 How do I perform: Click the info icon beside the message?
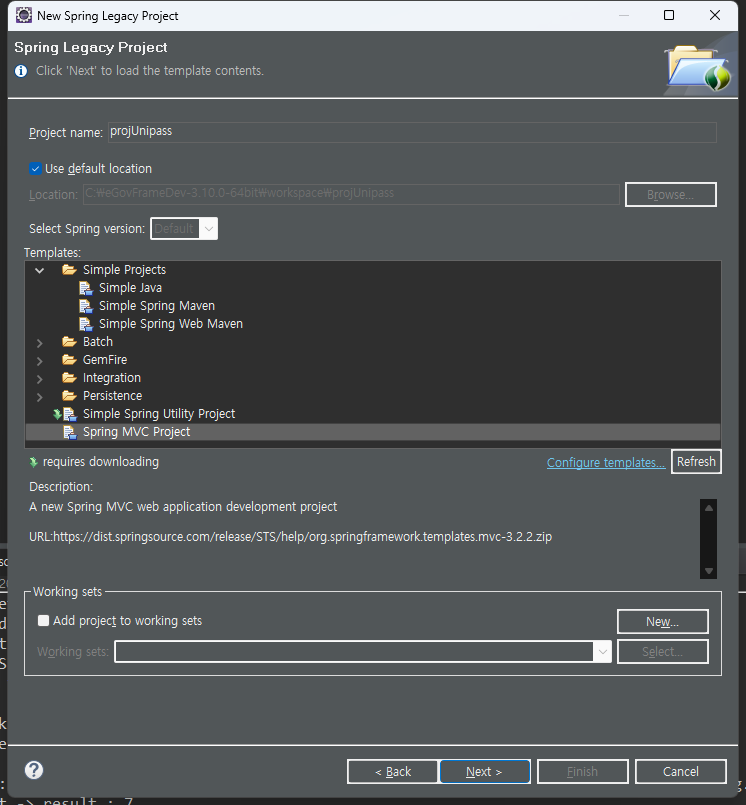coord(21,71)
